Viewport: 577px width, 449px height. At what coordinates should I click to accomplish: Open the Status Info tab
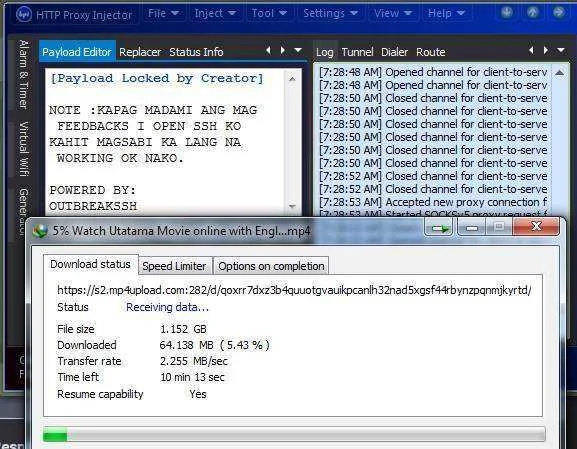[196, 52]
